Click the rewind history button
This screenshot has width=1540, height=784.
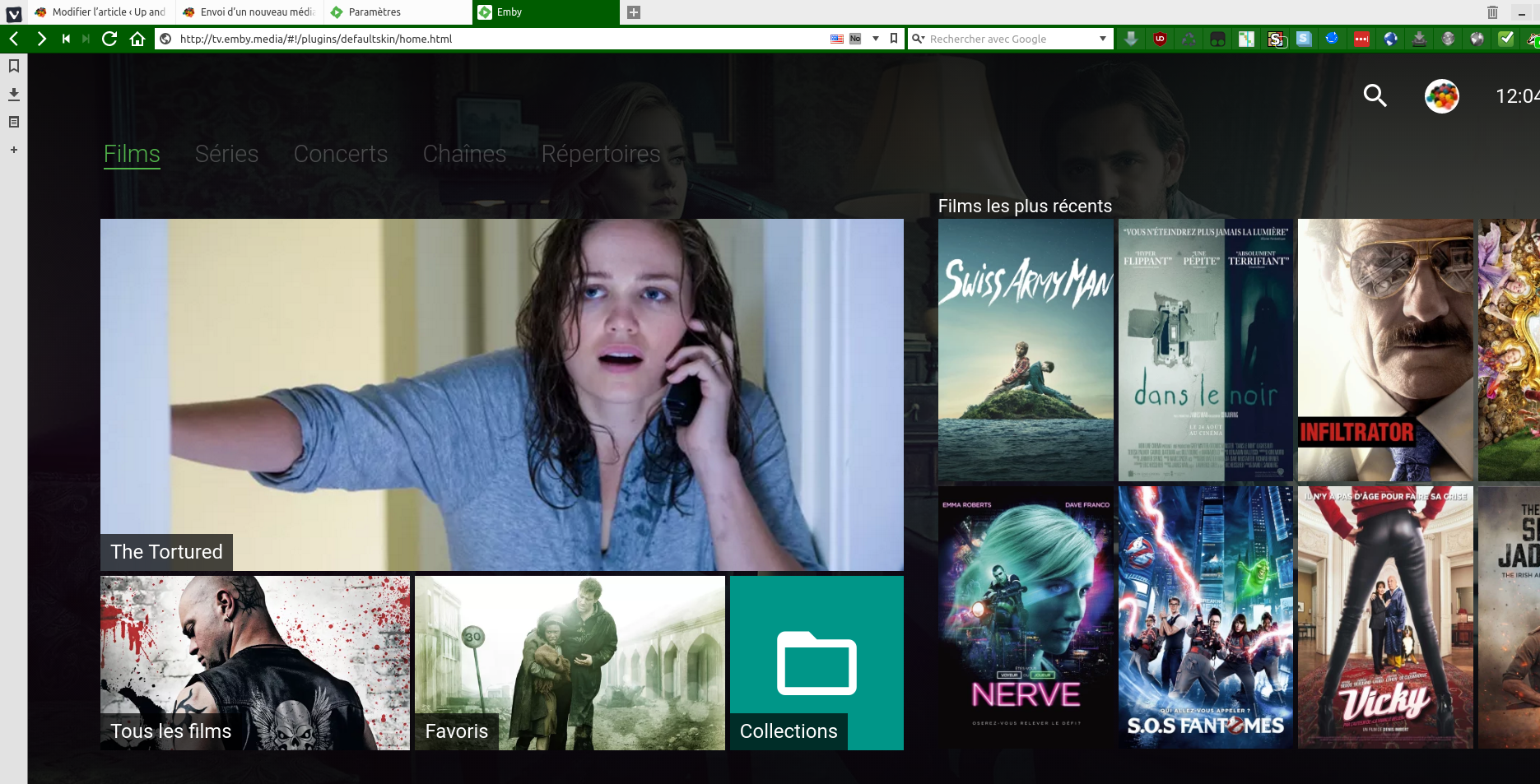[x=66, y=39]
